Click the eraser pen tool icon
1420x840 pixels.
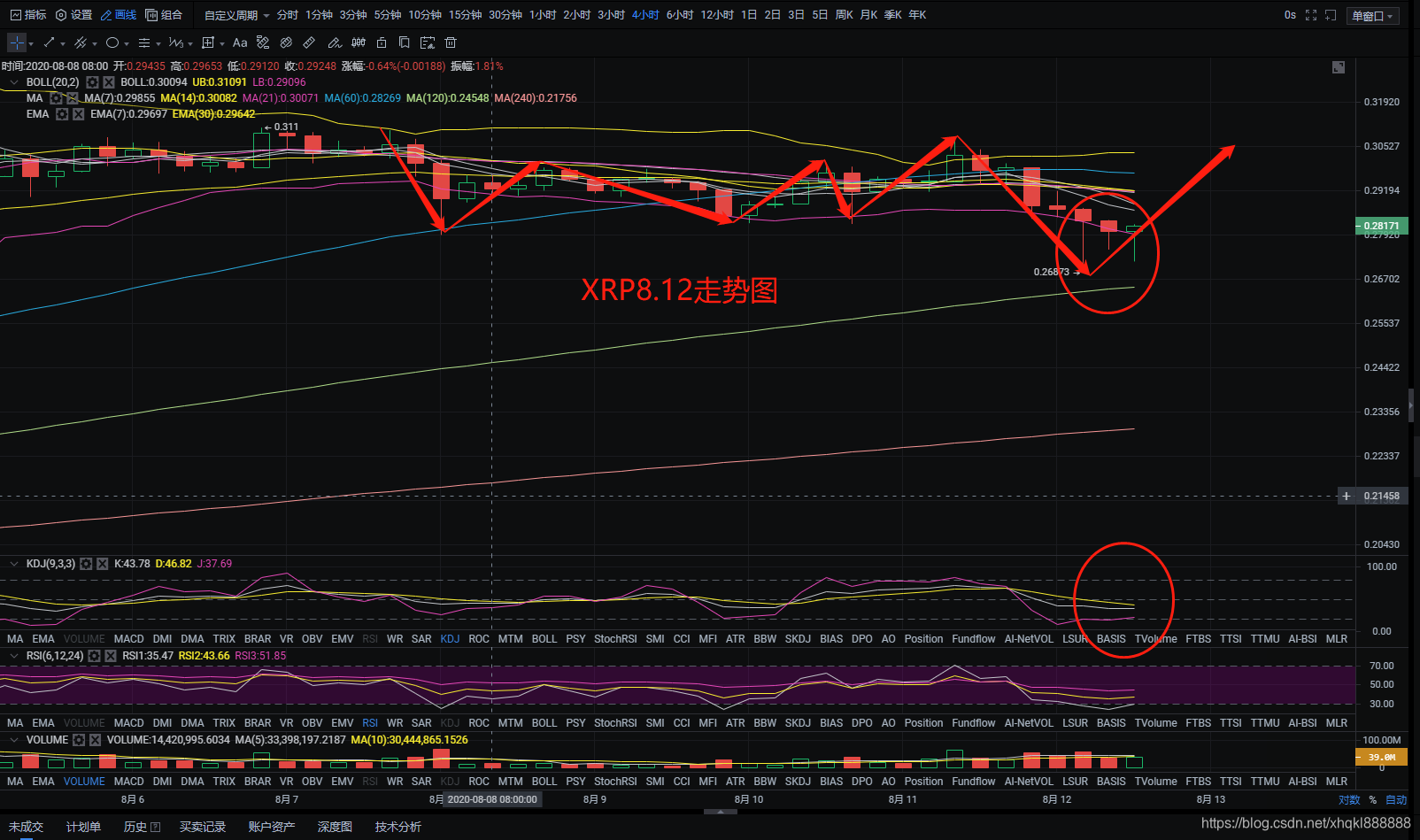pos(335,42)
